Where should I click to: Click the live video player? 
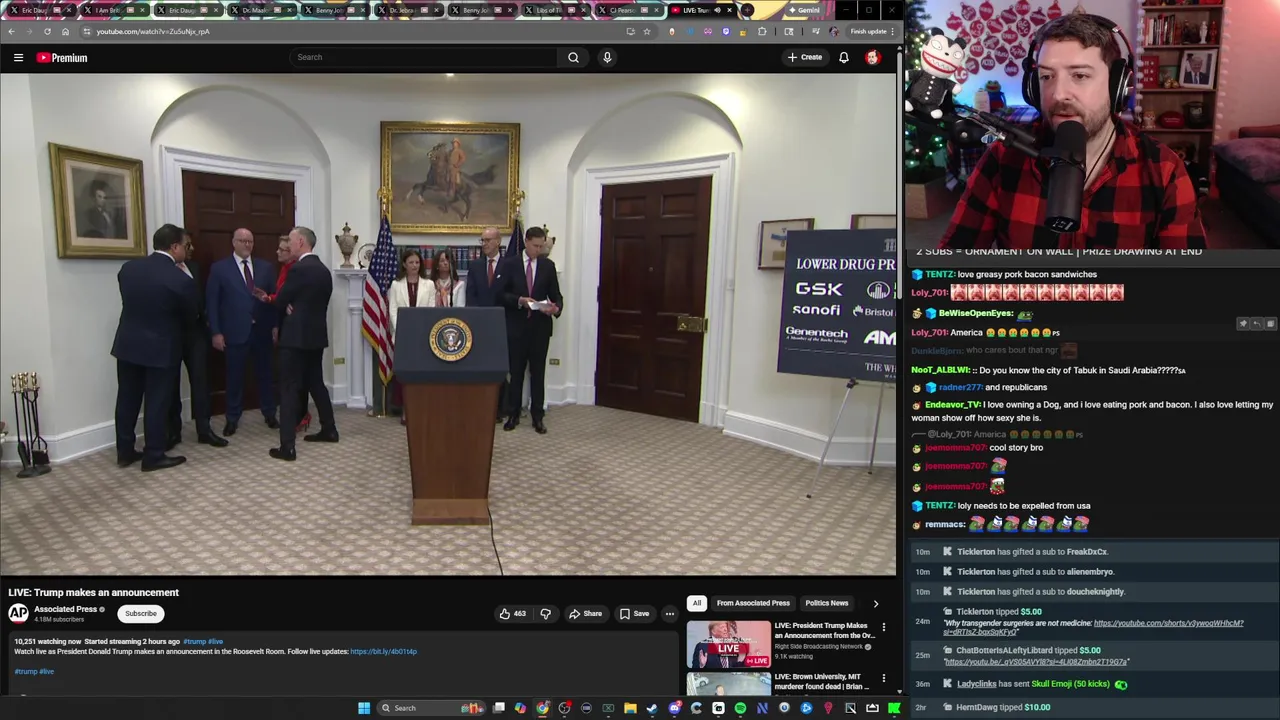(448, 324)
